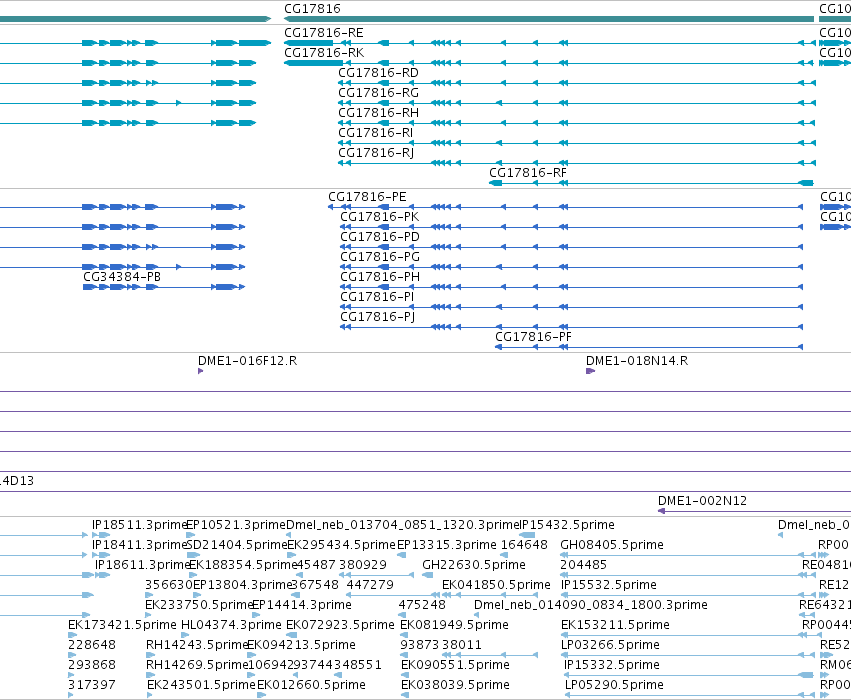Open EK188354.5prime EST label
851x700 pixels.
tap(243, 565)
